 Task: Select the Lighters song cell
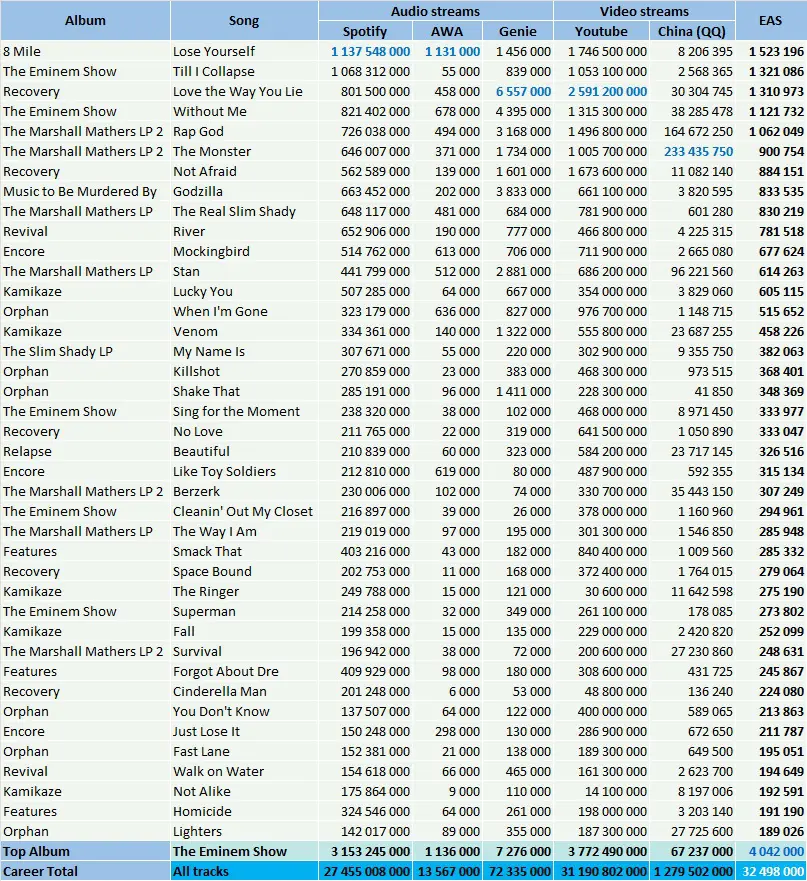click(x=244, y=832)
